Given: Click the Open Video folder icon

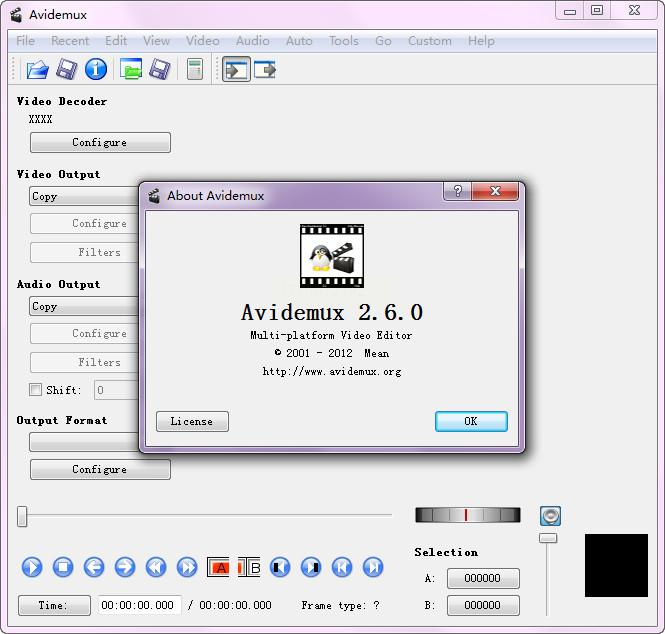Looking at the screenshot, I should (x=37, y=69).
